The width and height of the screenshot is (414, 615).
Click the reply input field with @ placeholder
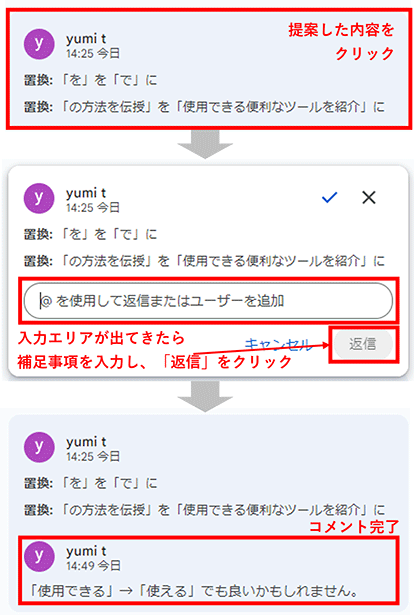coord(208,301)
